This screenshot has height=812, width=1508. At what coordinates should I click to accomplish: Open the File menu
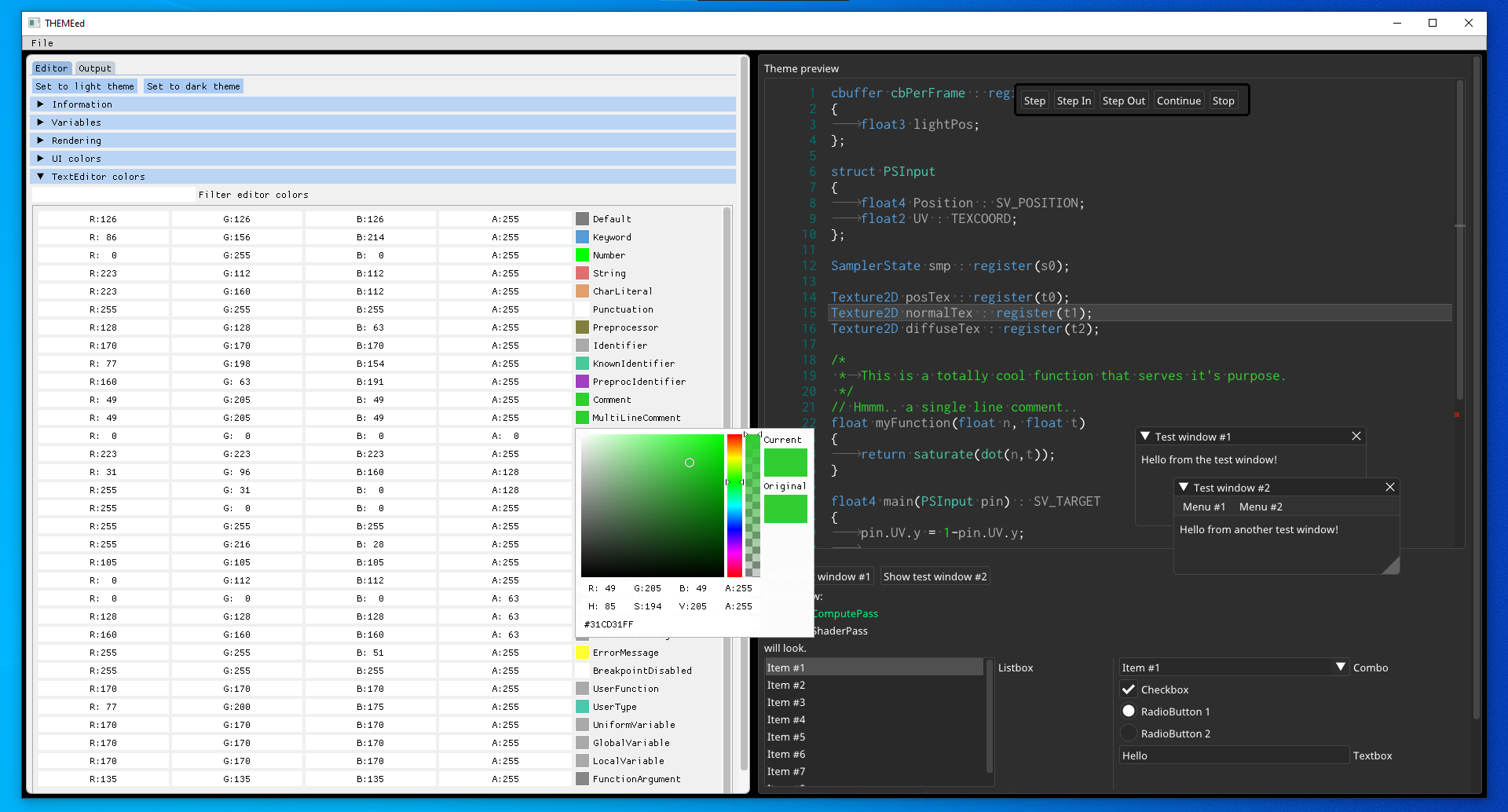click(x=42, y=43)
